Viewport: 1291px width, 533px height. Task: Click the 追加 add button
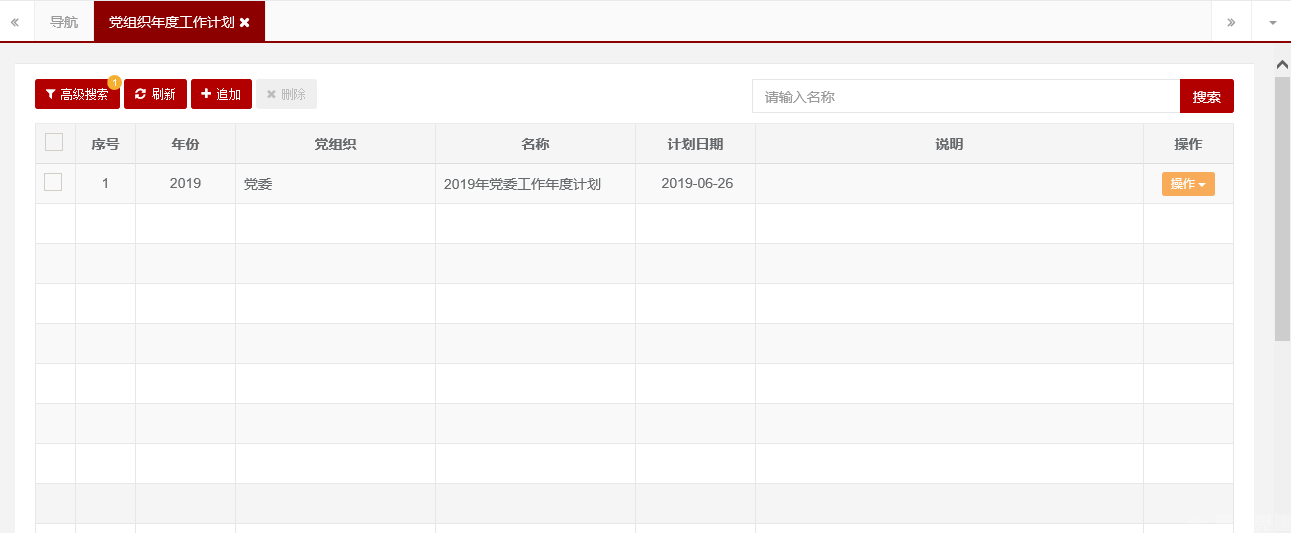(221, 94)
